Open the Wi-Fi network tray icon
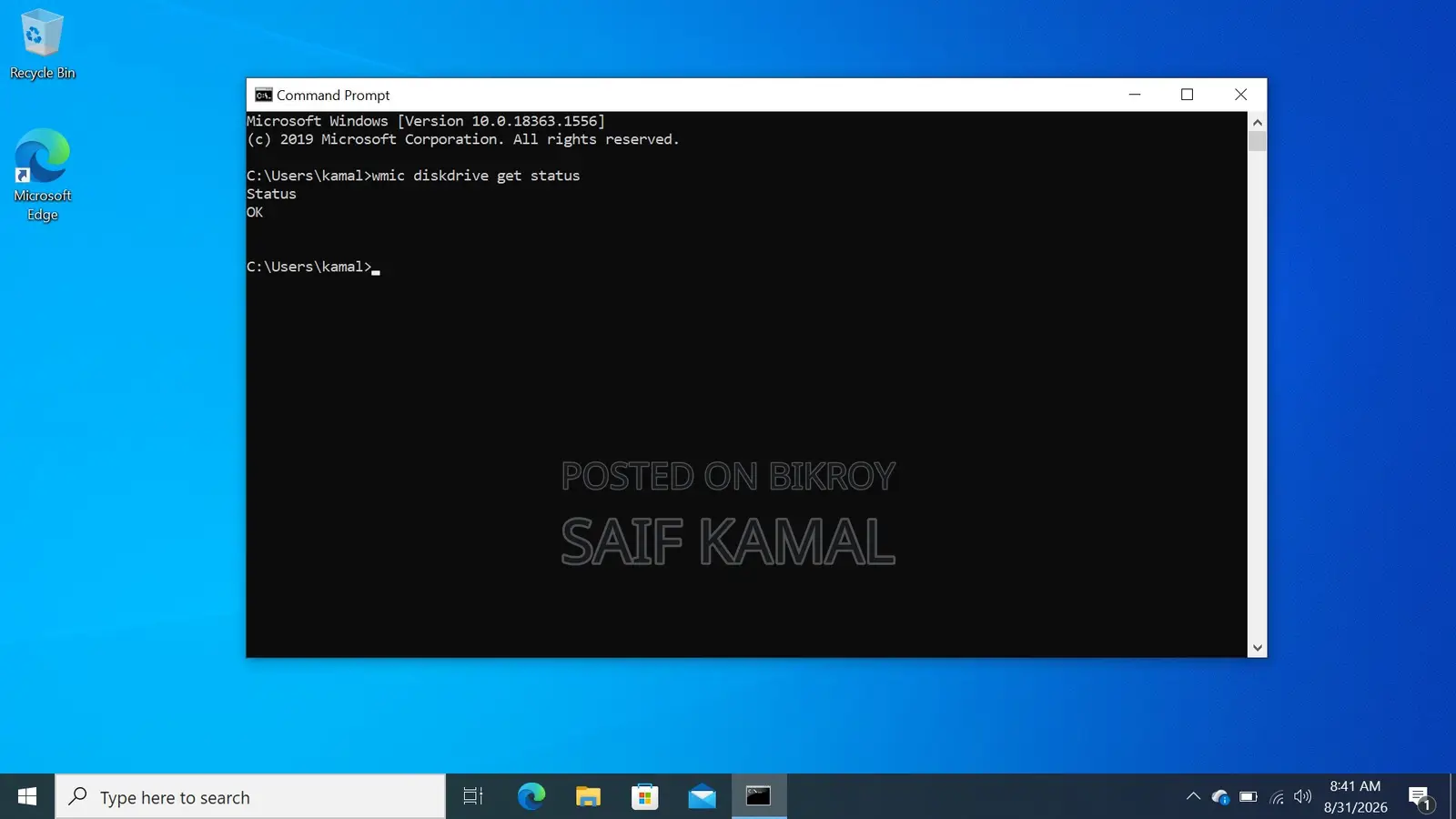 [1277, 797]
